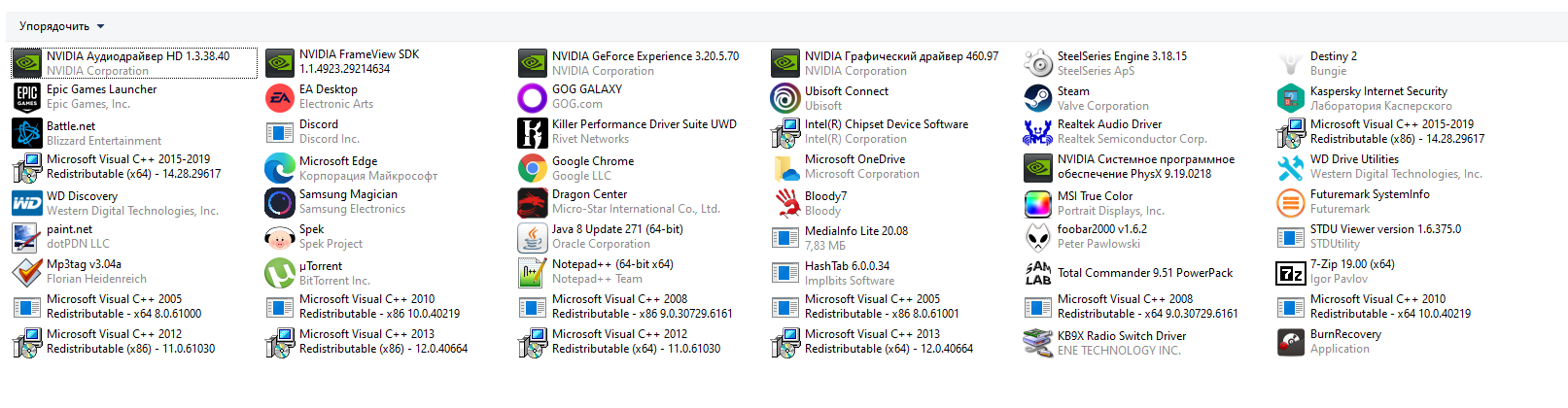Viewport: 1568px width, 408px height.
Task: Select the Dragon Center icon
Action: pyautogui.click(x=533, y=202)
